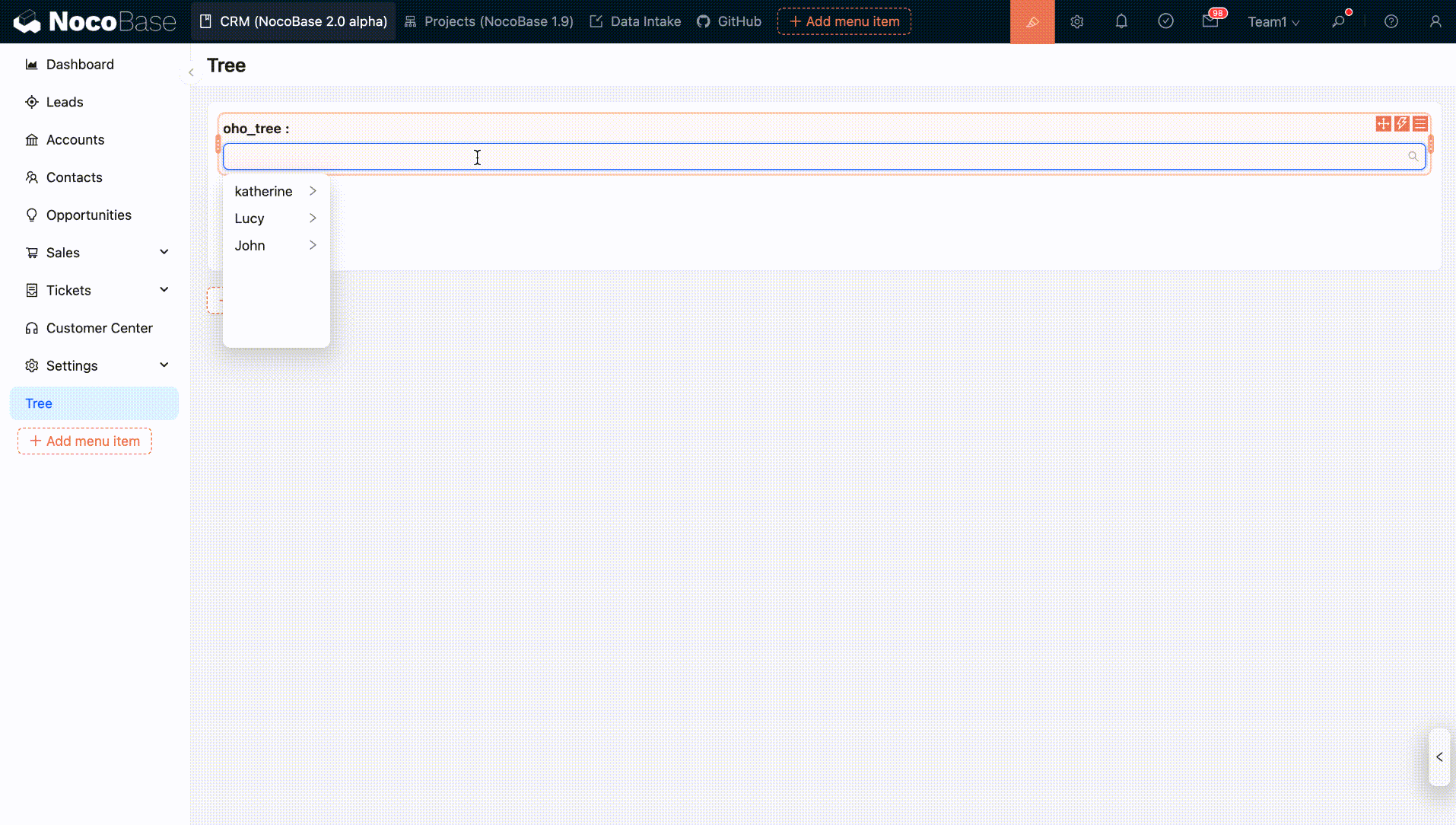Open the tasks checkmark circle icon

click(1165, 21)
